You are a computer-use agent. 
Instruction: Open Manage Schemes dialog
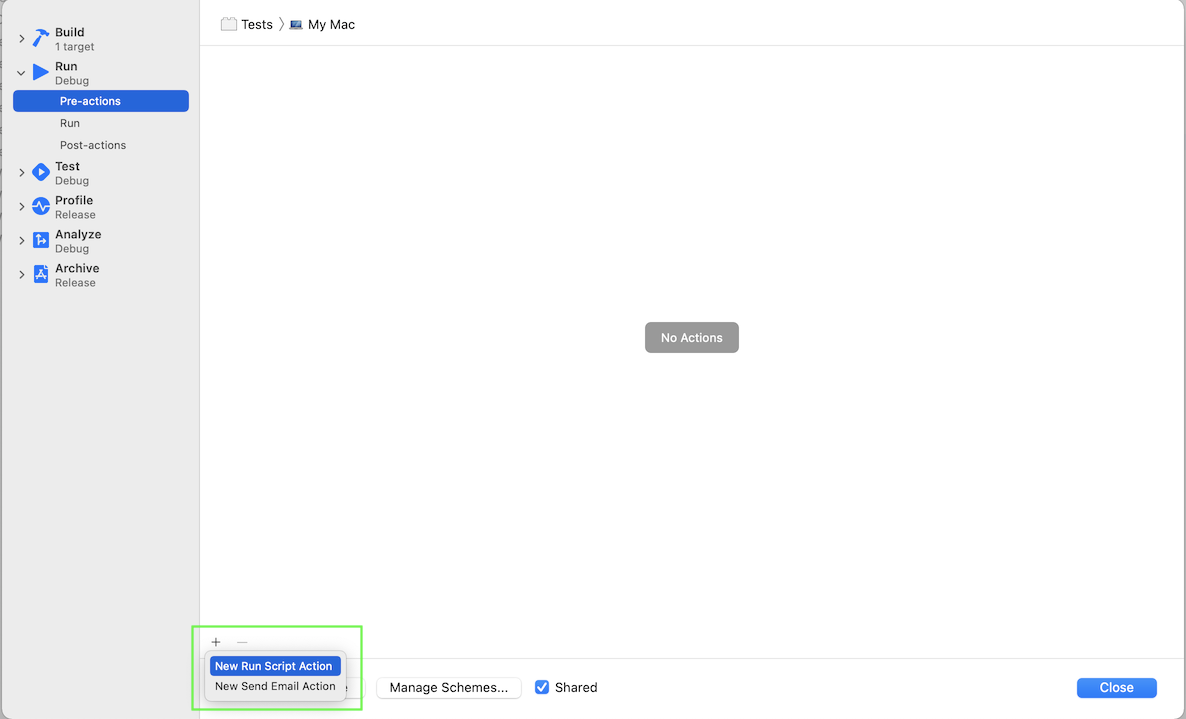click(x=448, y=687)
